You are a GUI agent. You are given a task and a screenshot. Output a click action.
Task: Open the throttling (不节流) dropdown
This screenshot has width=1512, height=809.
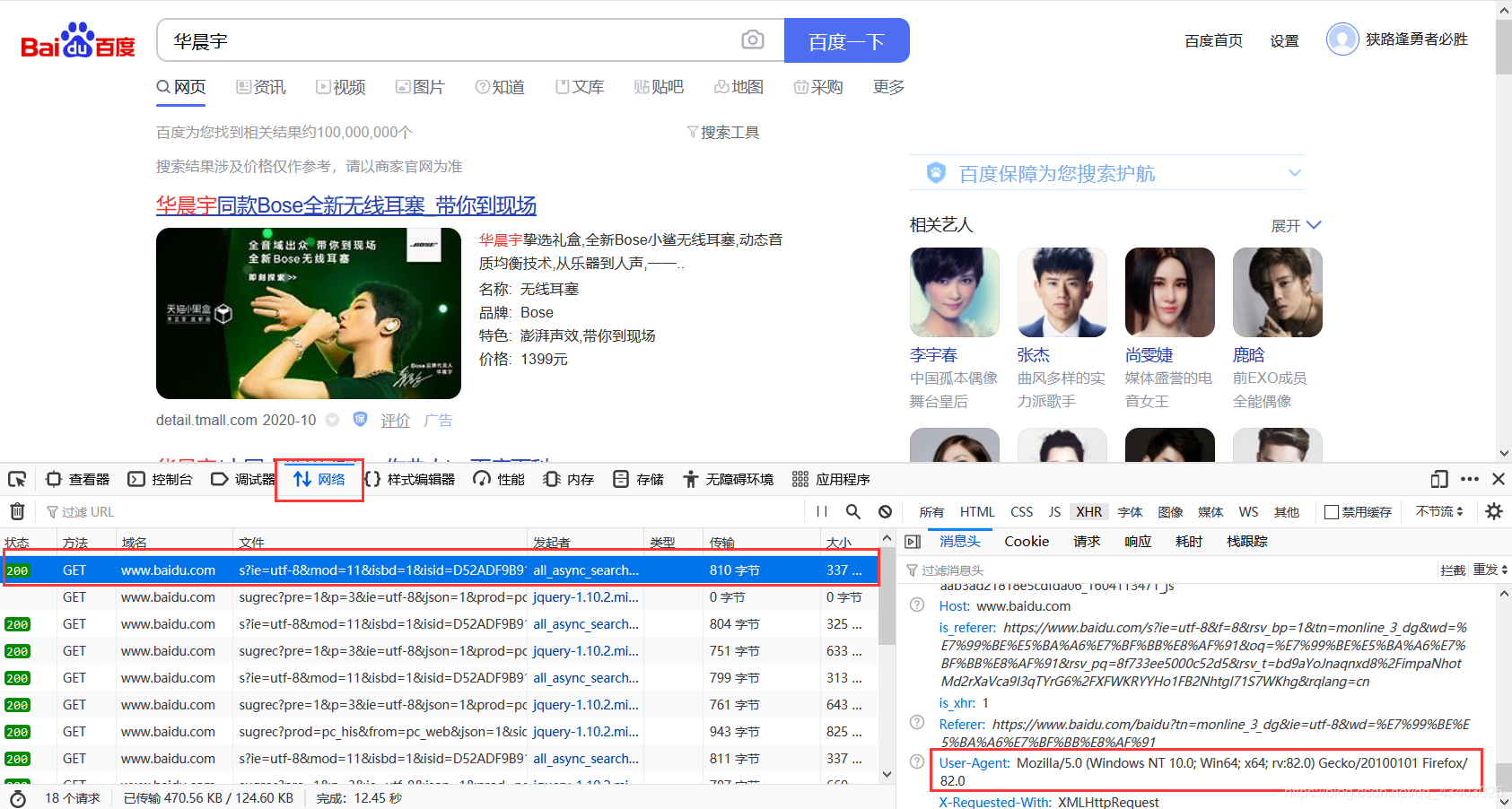(x=1439, y=511)
